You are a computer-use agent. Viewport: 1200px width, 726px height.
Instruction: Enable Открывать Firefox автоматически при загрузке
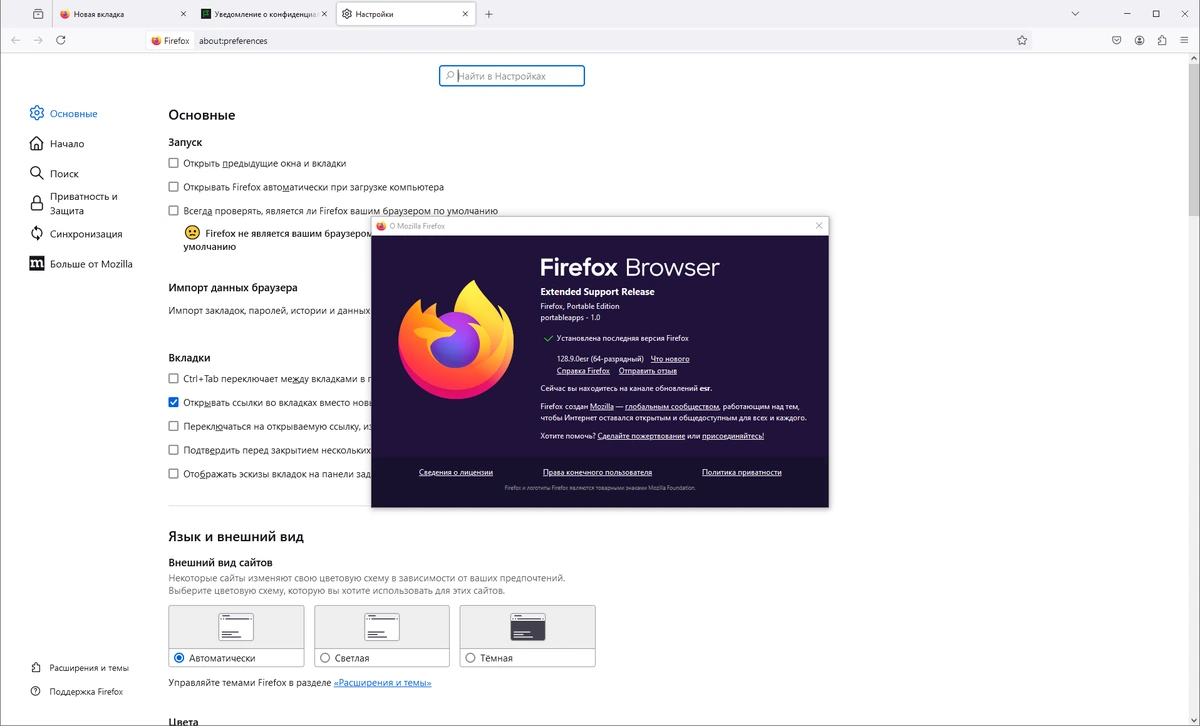click(174, 187)
